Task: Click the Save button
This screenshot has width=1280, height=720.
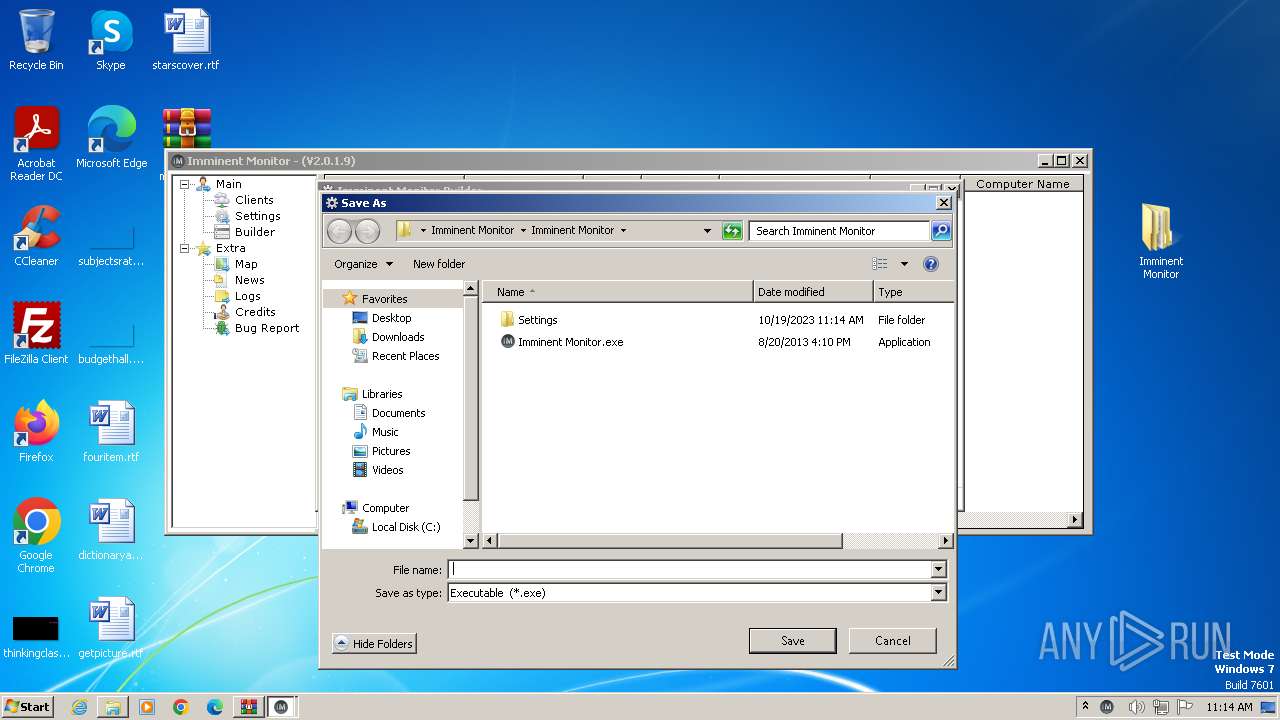Action: 793,641
